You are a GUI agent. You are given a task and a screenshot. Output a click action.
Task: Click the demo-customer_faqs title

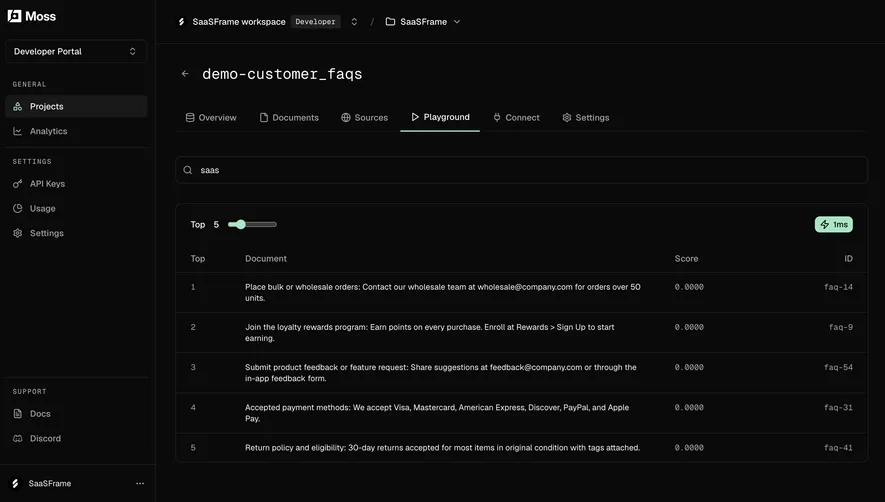point(282,74)
